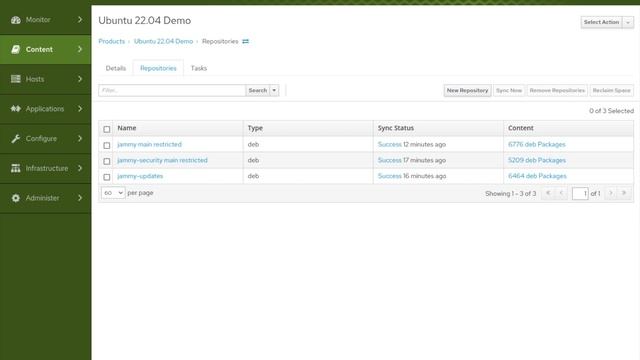This screenshot has height=360, width=640.
Task: Switch to the Details tab
Action: pyautogui.click(x=116, y=68)
